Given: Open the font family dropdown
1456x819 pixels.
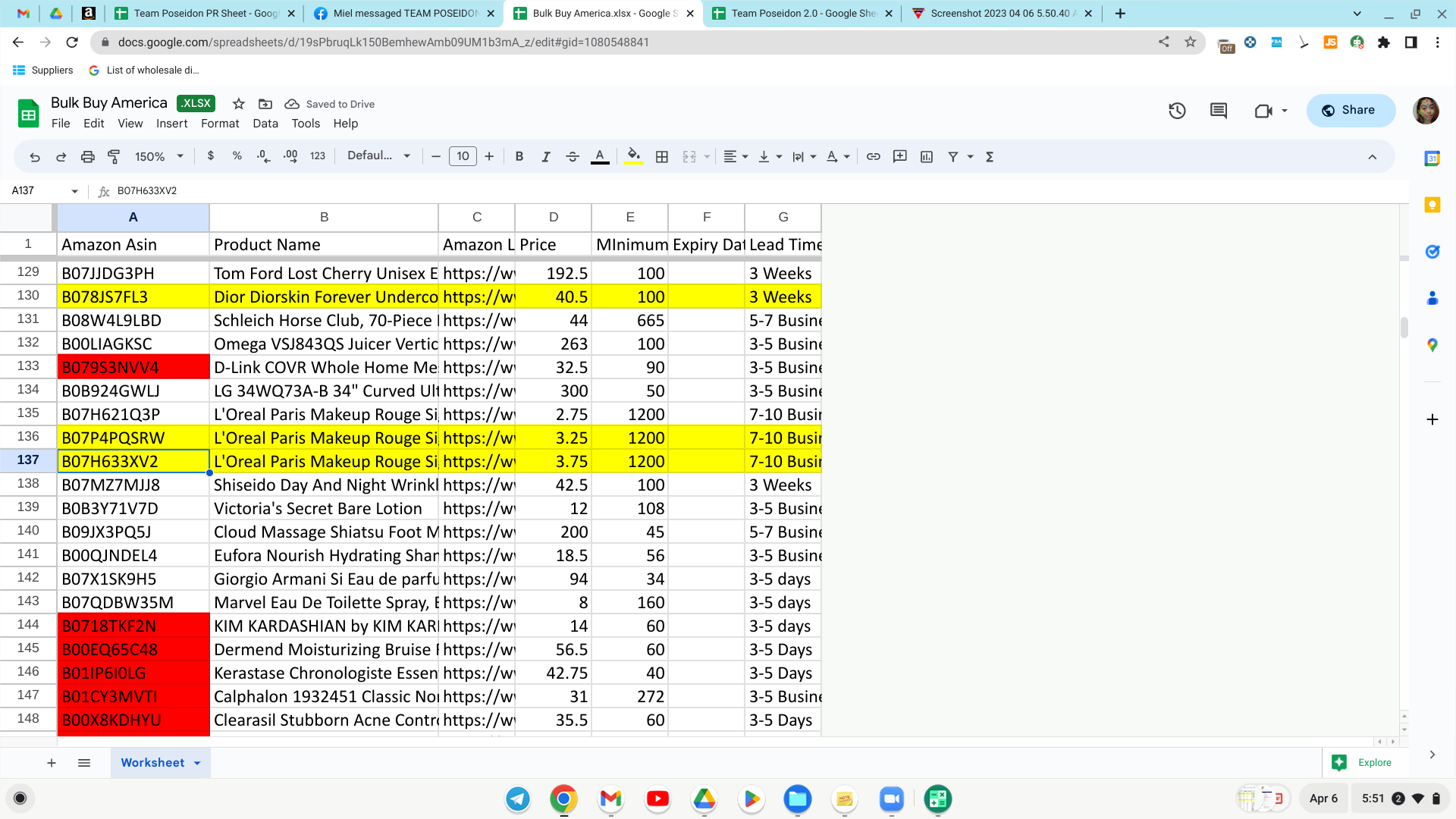Looking at the screenshot, I should [x=379, y=156].
